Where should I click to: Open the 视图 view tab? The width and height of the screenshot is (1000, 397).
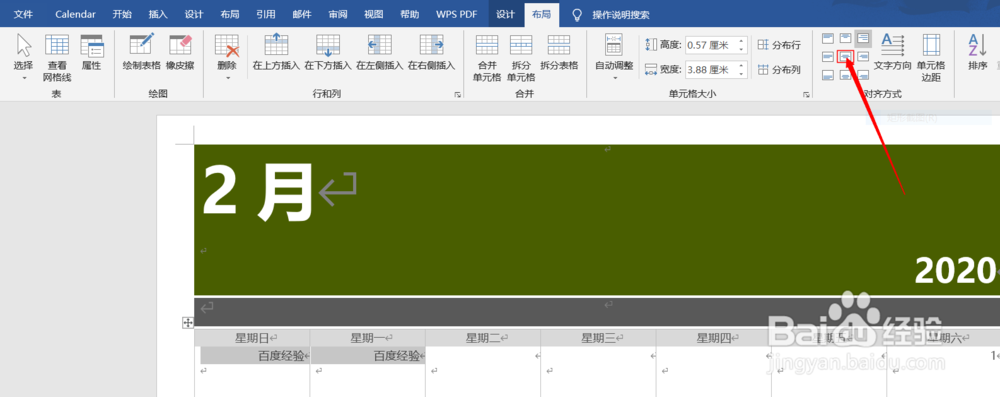(374, 14)
